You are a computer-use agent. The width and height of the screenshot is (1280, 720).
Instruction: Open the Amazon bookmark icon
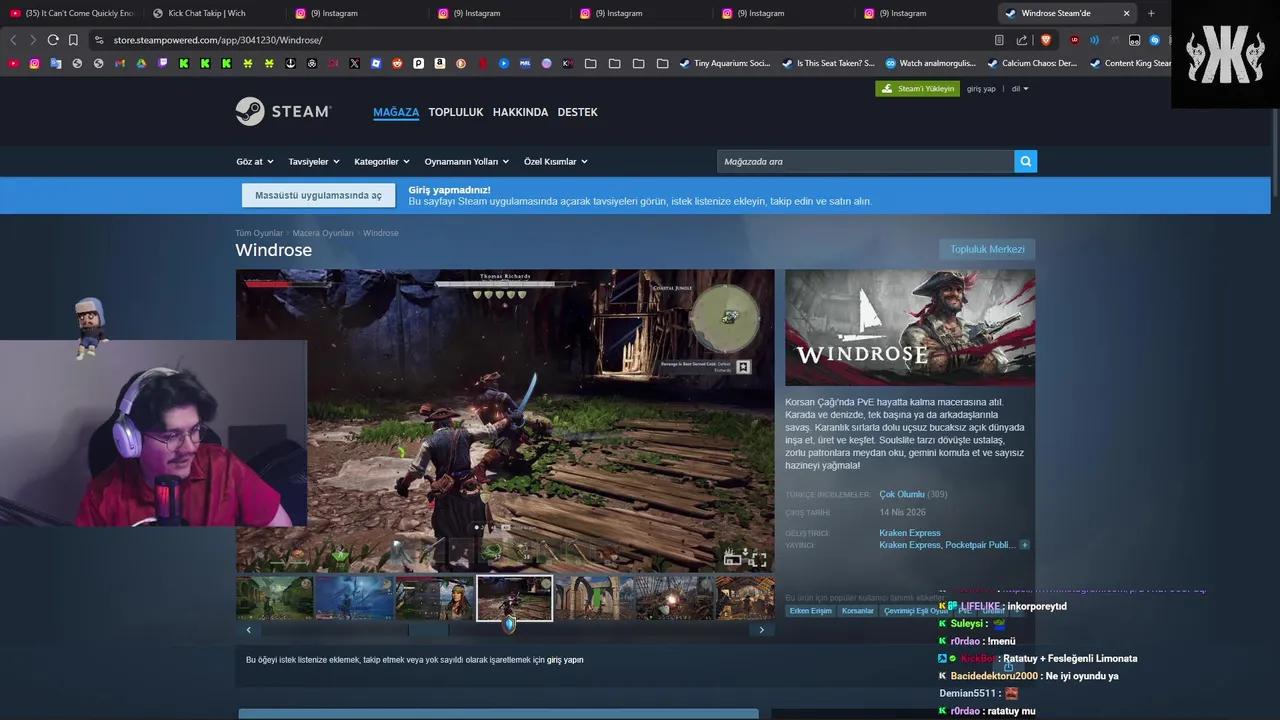tap(440, 63)
